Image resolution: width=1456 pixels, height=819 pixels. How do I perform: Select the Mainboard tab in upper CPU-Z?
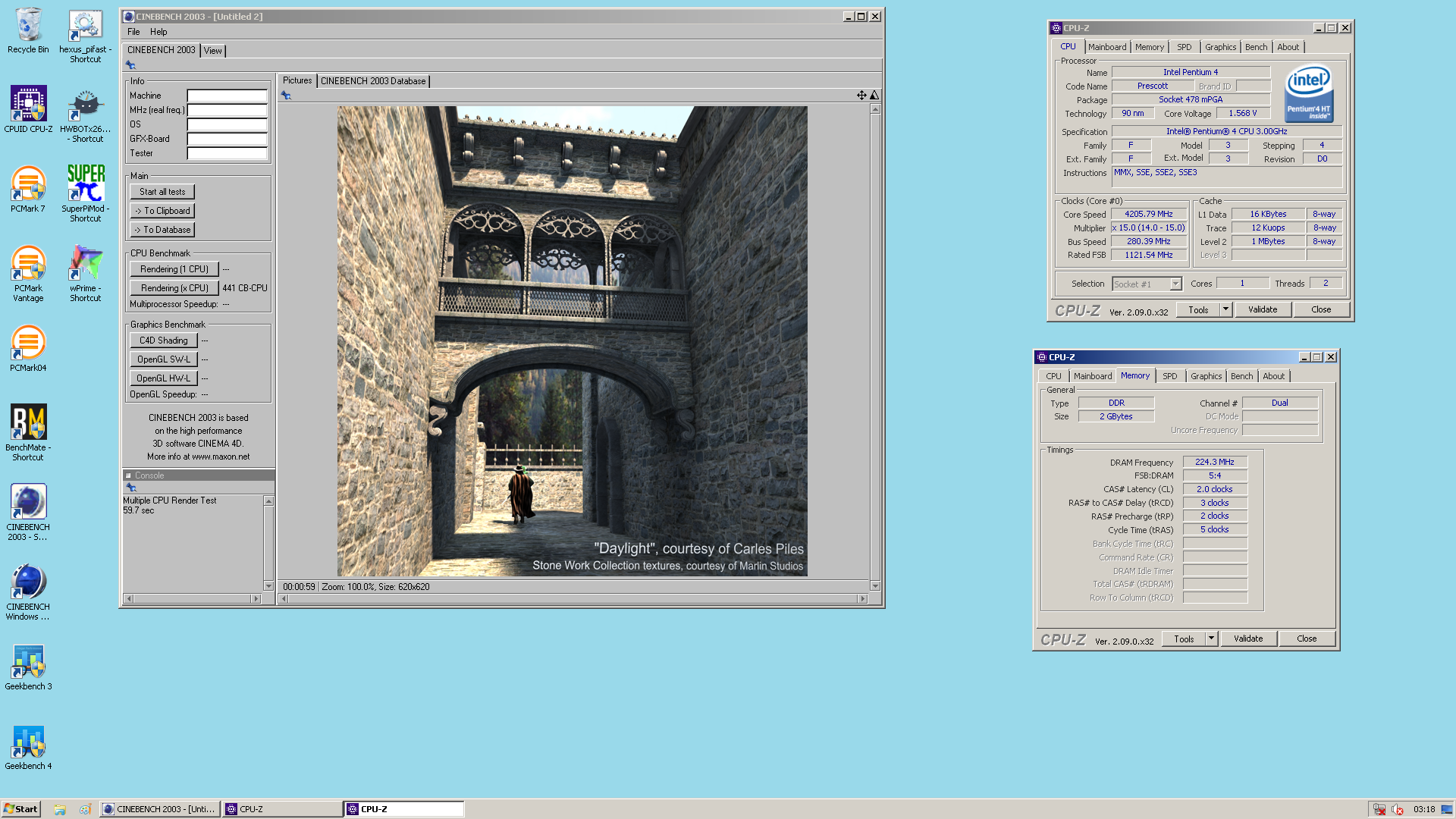1107,47
